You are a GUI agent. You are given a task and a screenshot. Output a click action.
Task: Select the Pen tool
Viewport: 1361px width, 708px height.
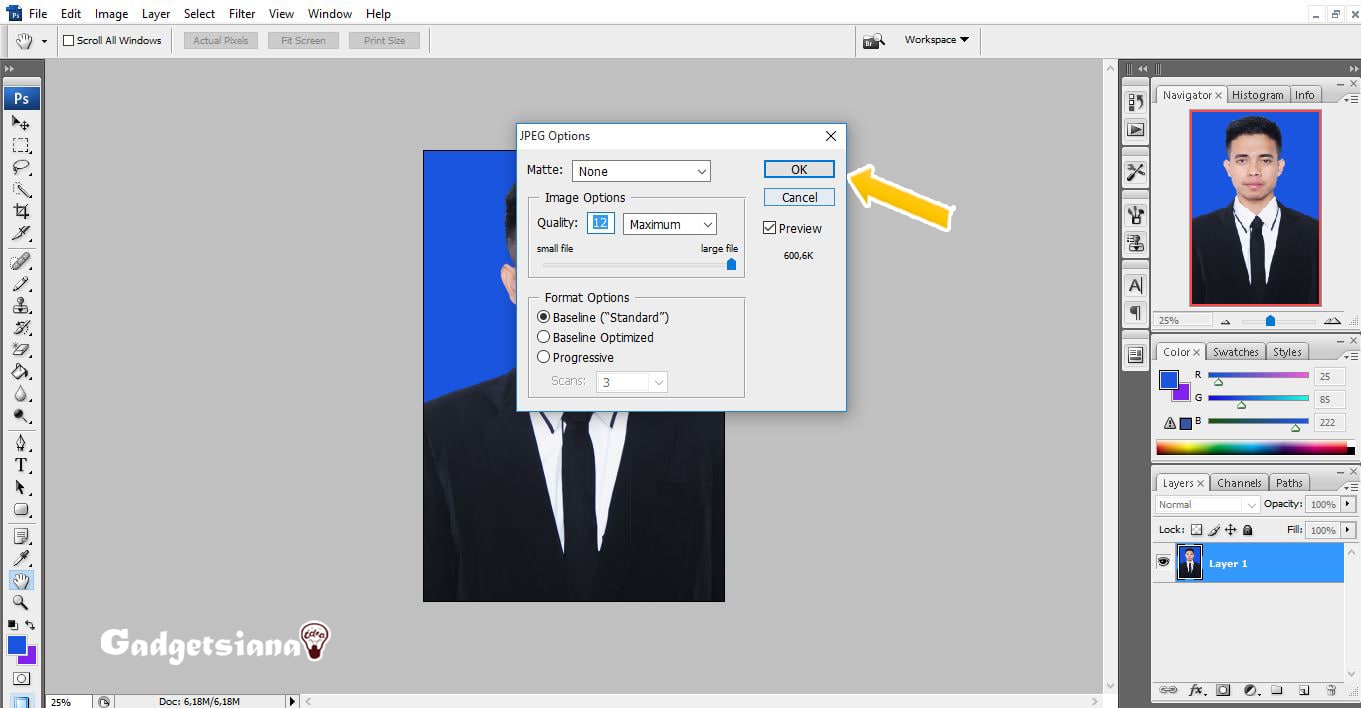tap(21, 443)
